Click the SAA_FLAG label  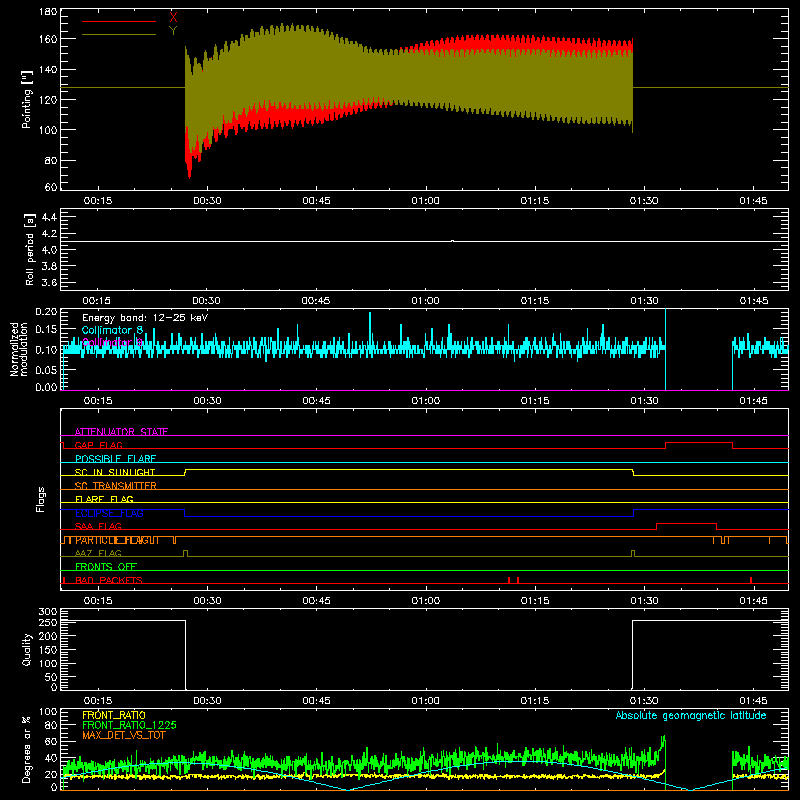pos(98,526)
